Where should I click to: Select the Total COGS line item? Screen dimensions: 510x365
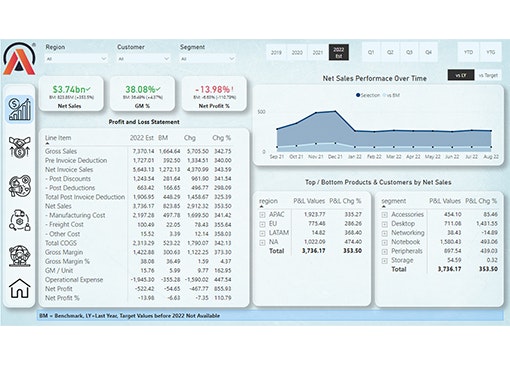pyautogui.click(x=61, y=243)
